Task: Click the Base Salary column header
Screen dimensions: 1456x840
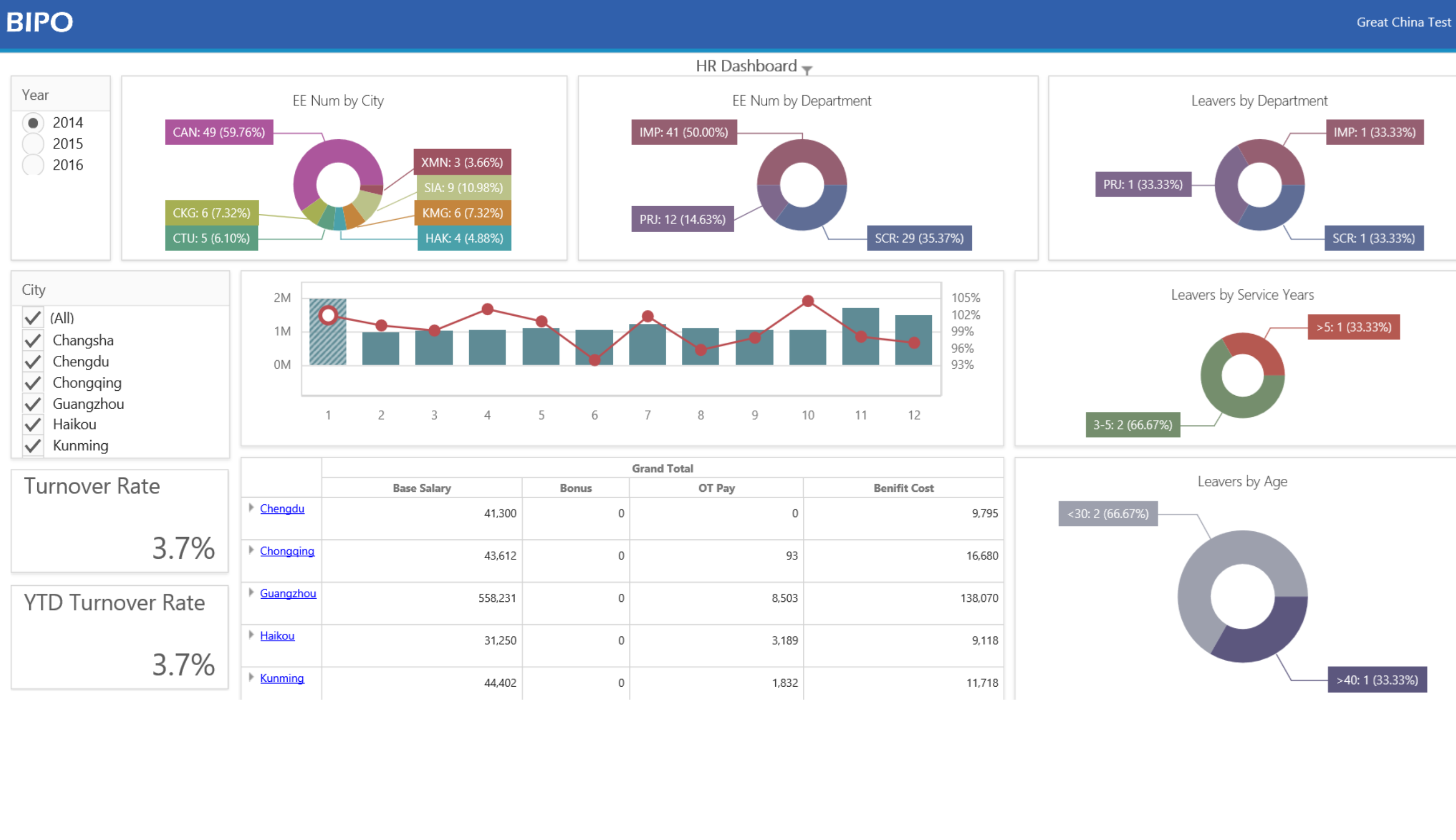Action: pyautogui.click(x=421, y=488)
